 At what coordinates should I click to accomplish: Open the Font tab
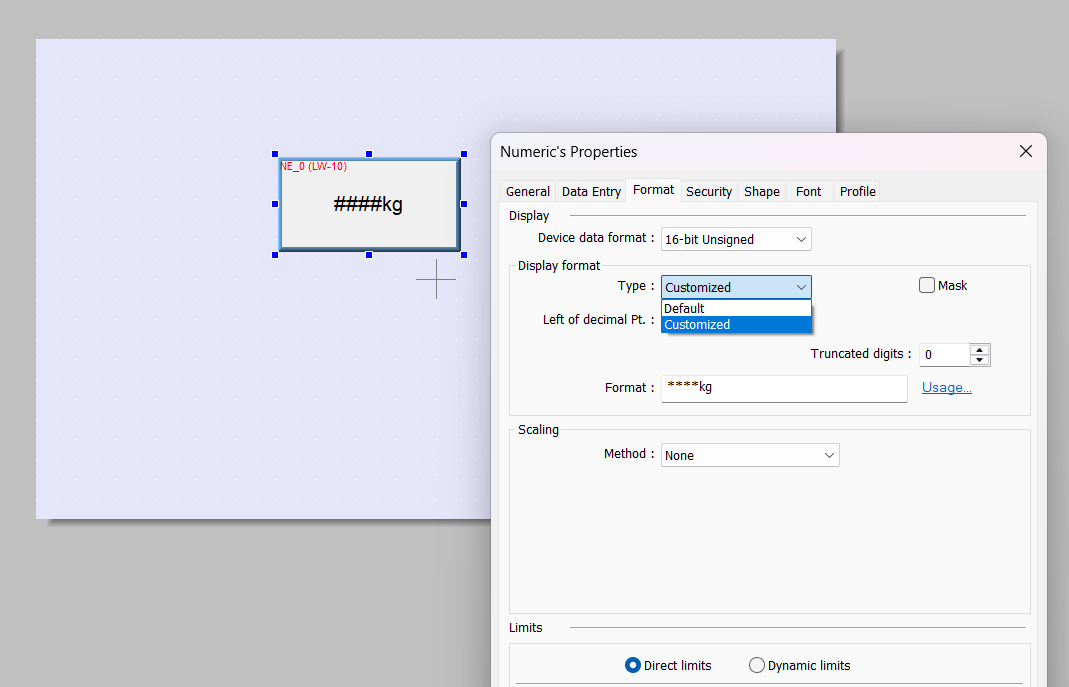(x=808, y=191)
